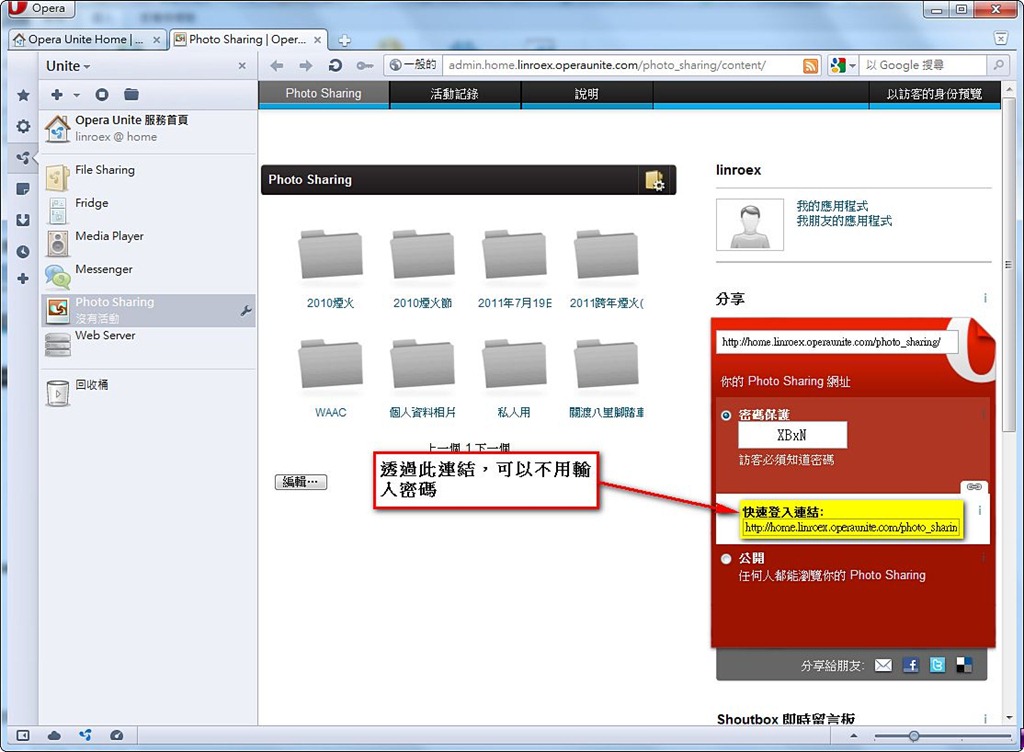Click the Opera Turbo gauge icon
The width and height of the screenshot is (1024, 752).
(x=117, y=736)
